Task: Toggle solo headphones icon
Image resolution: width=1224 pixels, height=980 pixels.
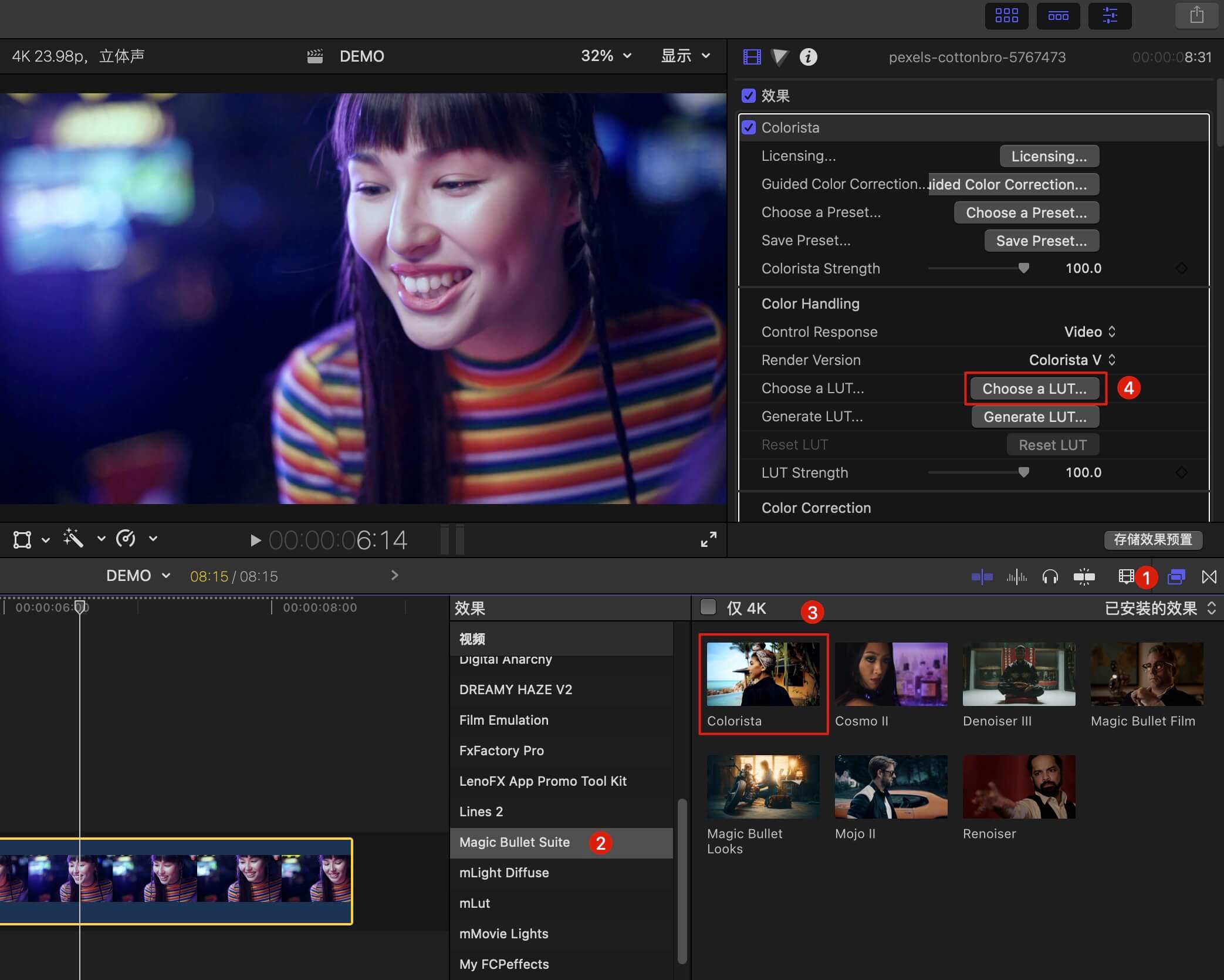Action: [1050, 577]
